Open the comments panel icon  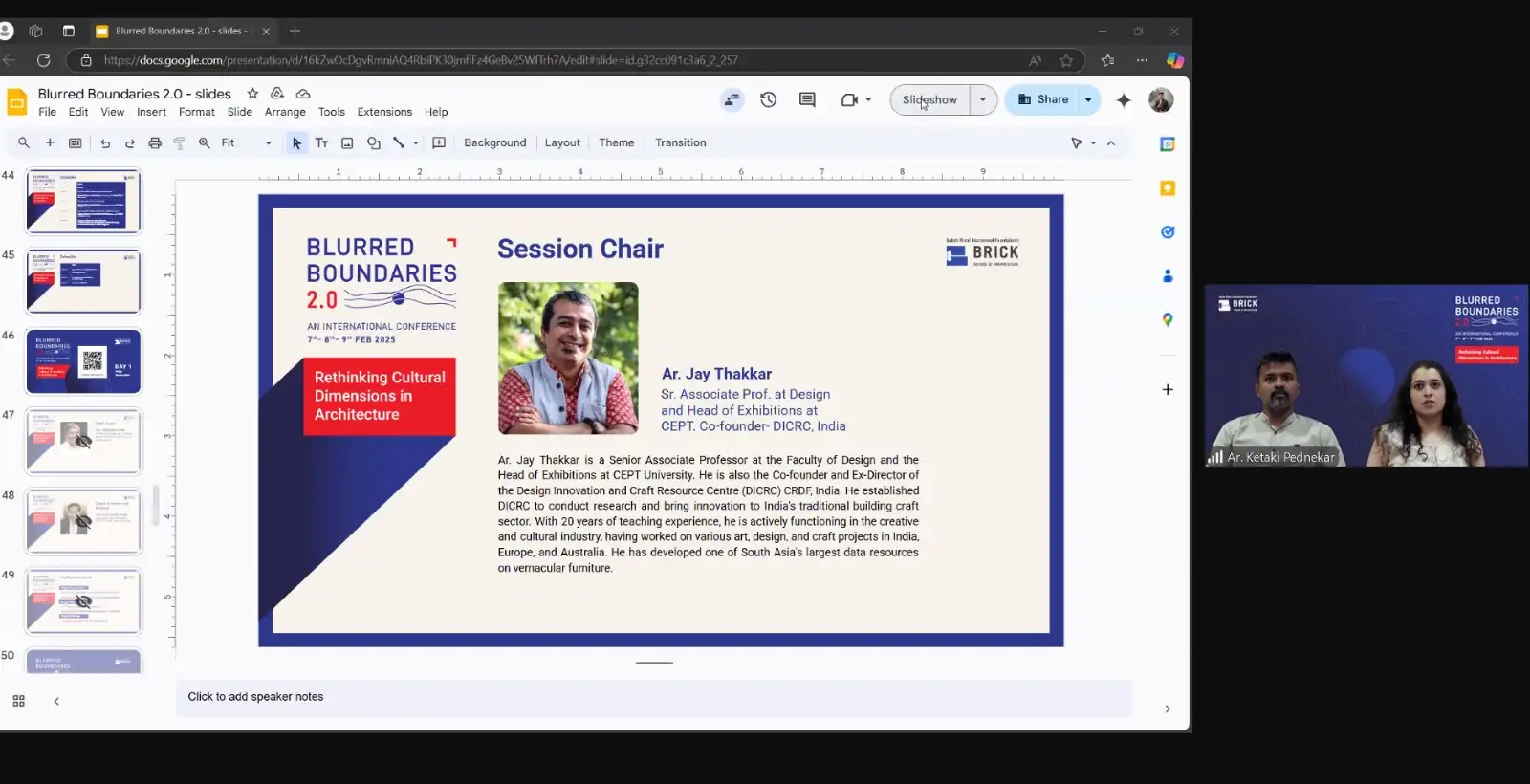click(807, 99)
